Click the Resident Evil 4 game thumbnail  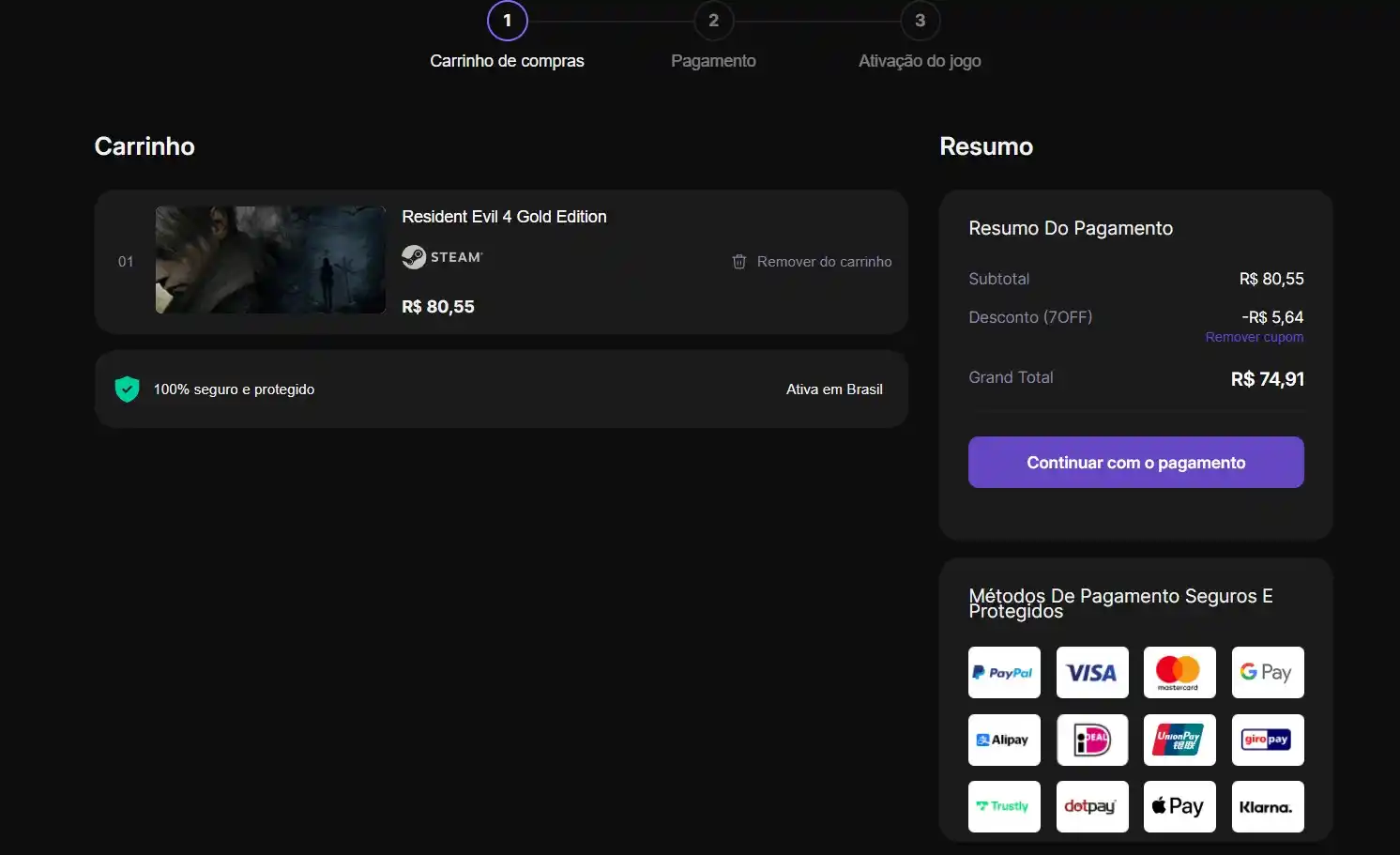point(270,260)
